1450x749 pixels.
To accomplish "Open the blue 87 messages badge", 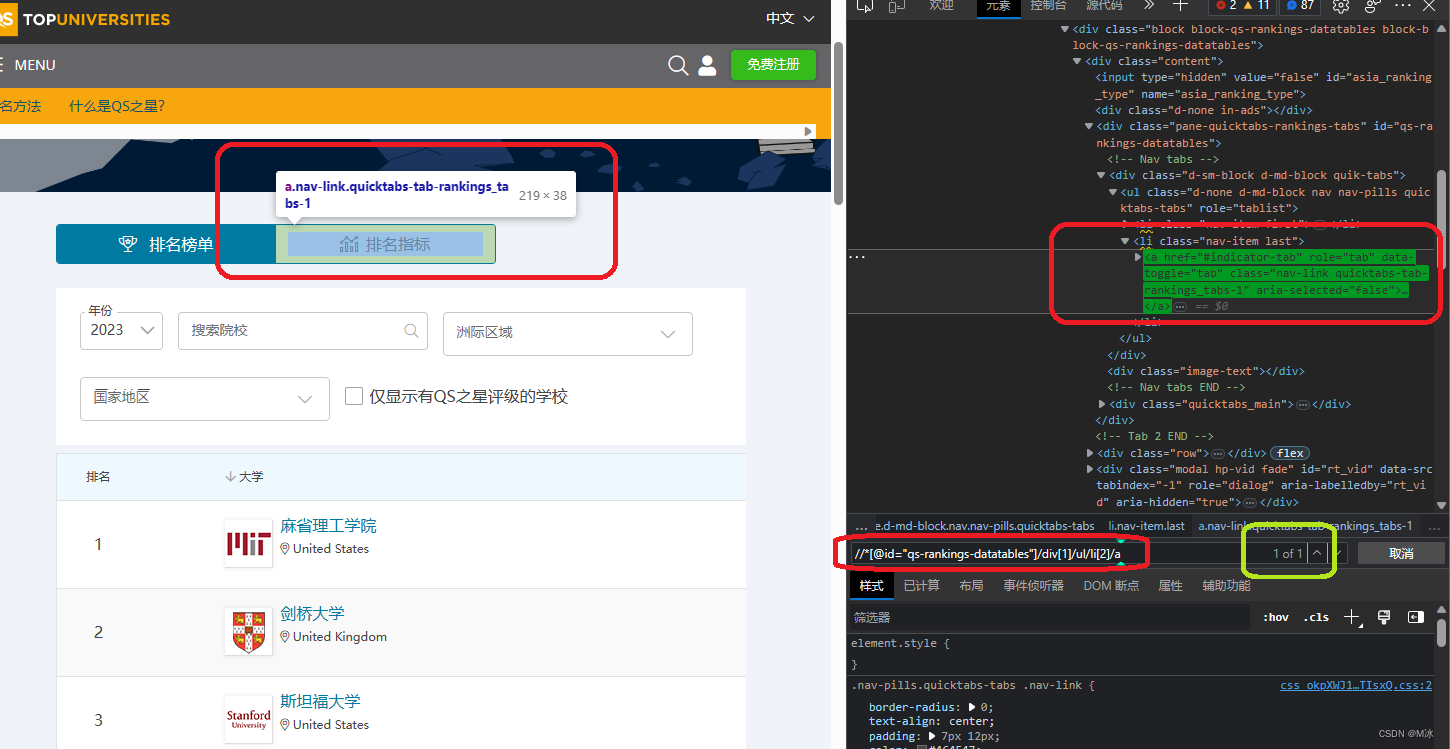I will tap(1300, 5).
